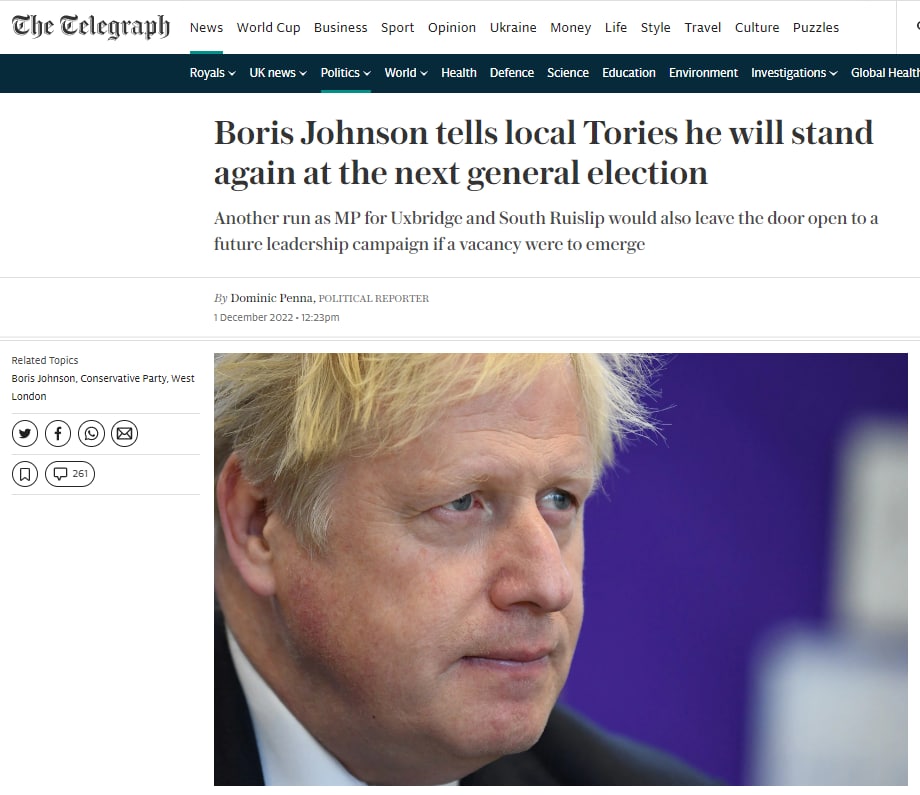Share article via WhatsApp icon
920x795 pixels.
[x=92, y=434]
